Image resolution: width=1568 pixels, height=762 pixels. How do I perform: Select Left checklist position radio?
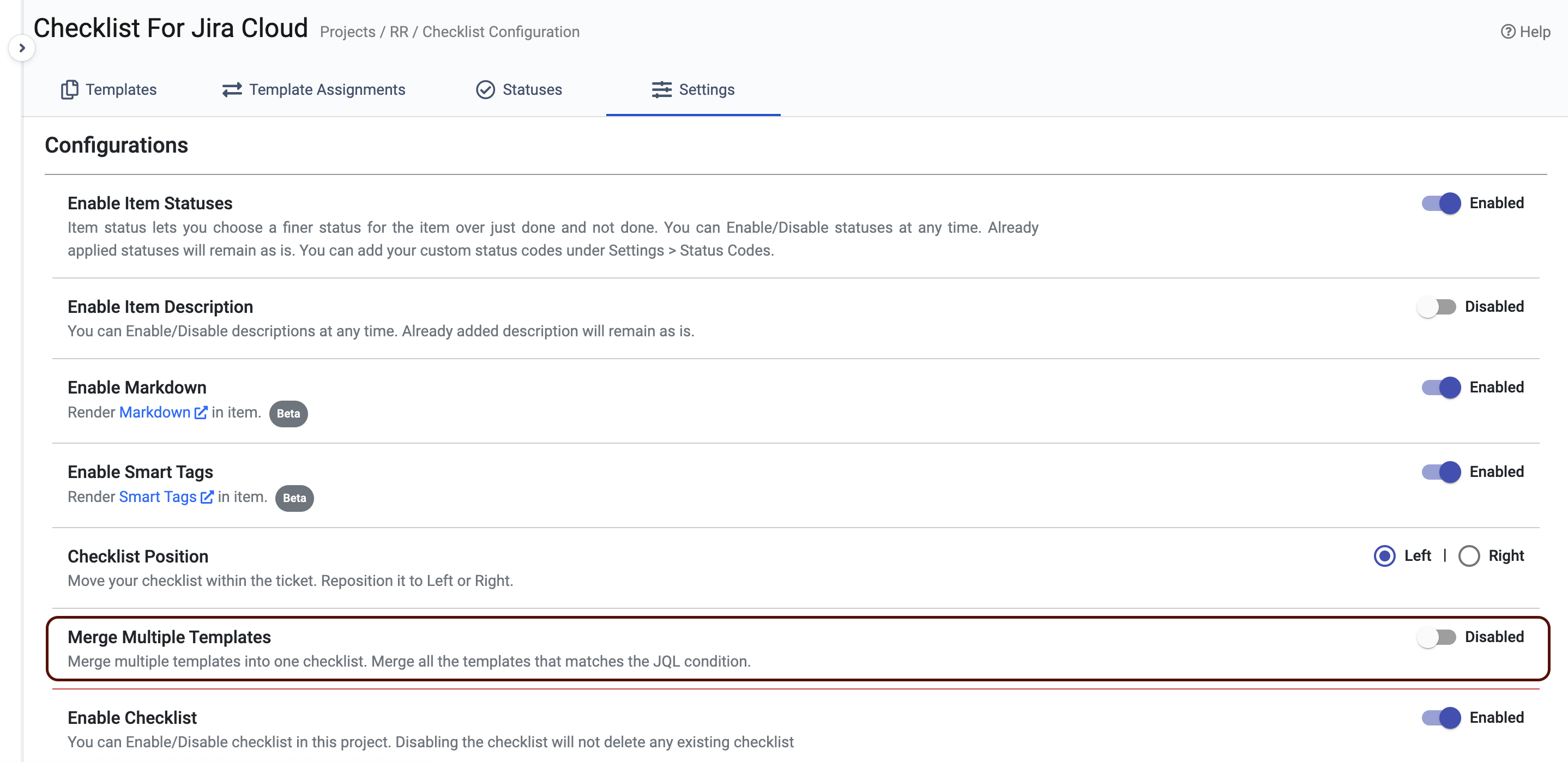[1384, 555]
